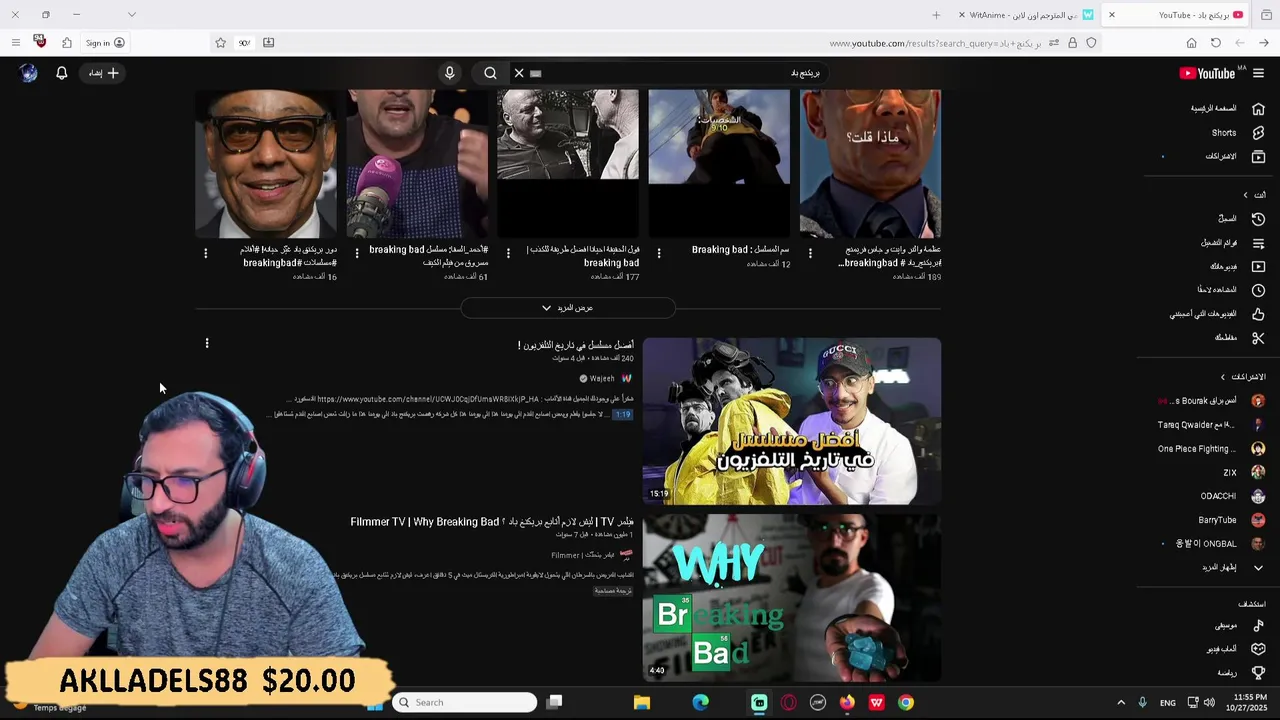The width and height of the screenshot is (1280, 720).
Task: Open File Explorer from the taskbar
Action: [642, 702]
